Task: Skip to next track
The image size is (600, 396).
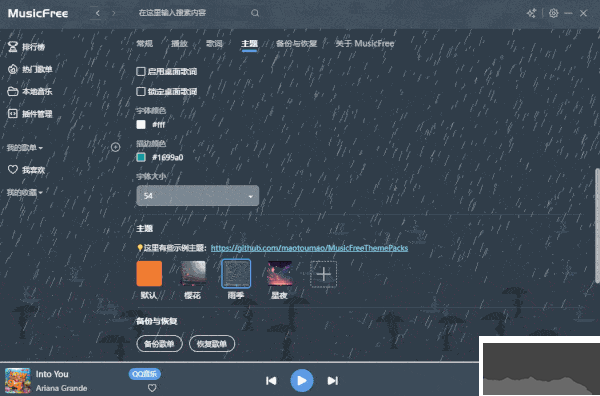Action: (333, 381)
